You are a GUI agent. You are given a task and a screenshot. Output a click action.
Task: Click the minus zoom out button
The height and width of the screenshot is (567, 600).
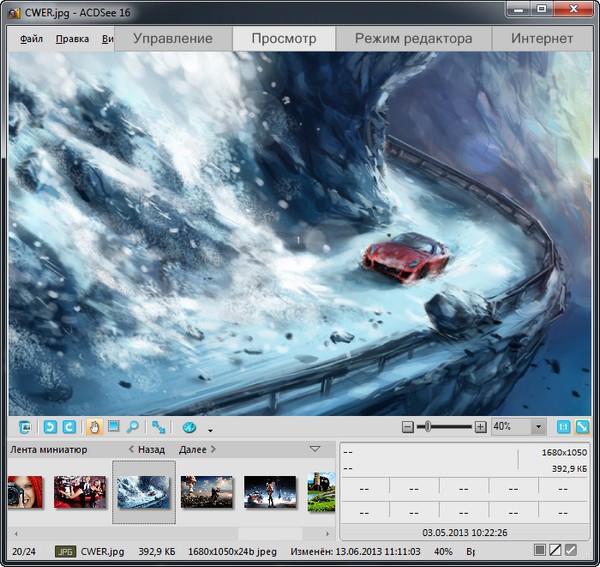pos(407,427)
